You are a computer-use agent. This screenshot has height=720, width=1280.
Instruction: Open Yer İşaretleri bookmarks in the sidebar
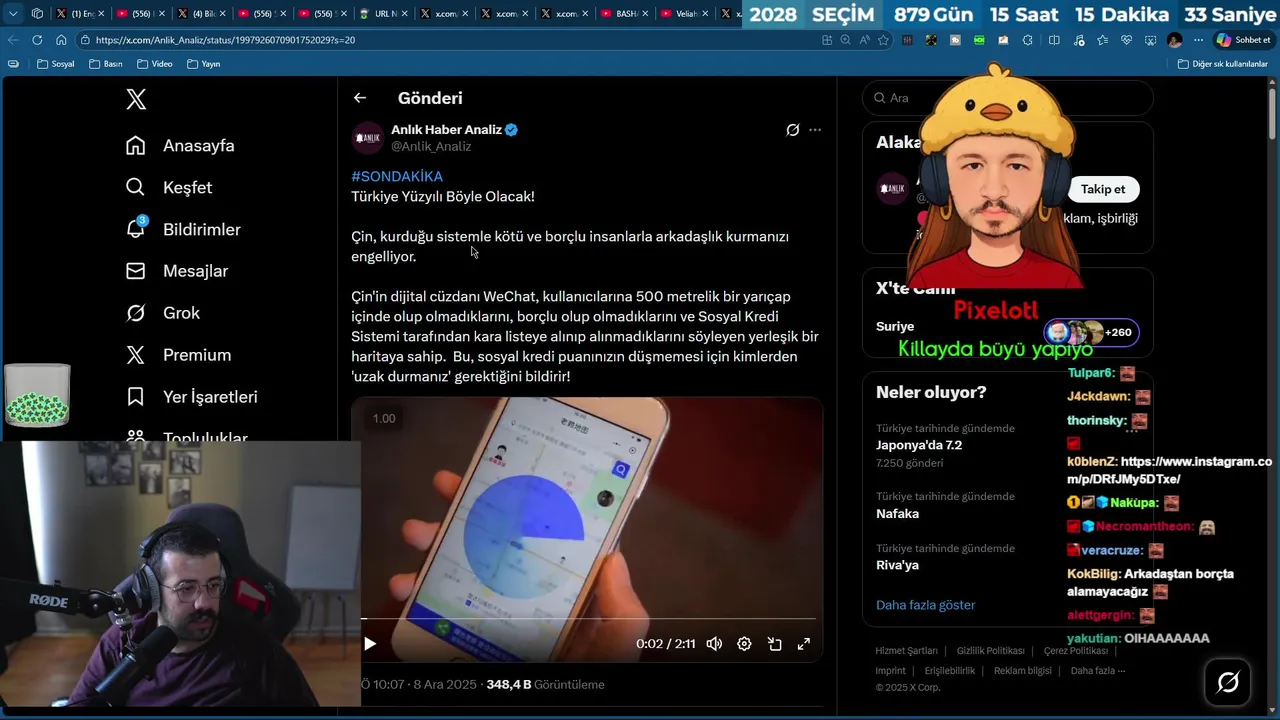pyautogui.click(x=192, y=397)
